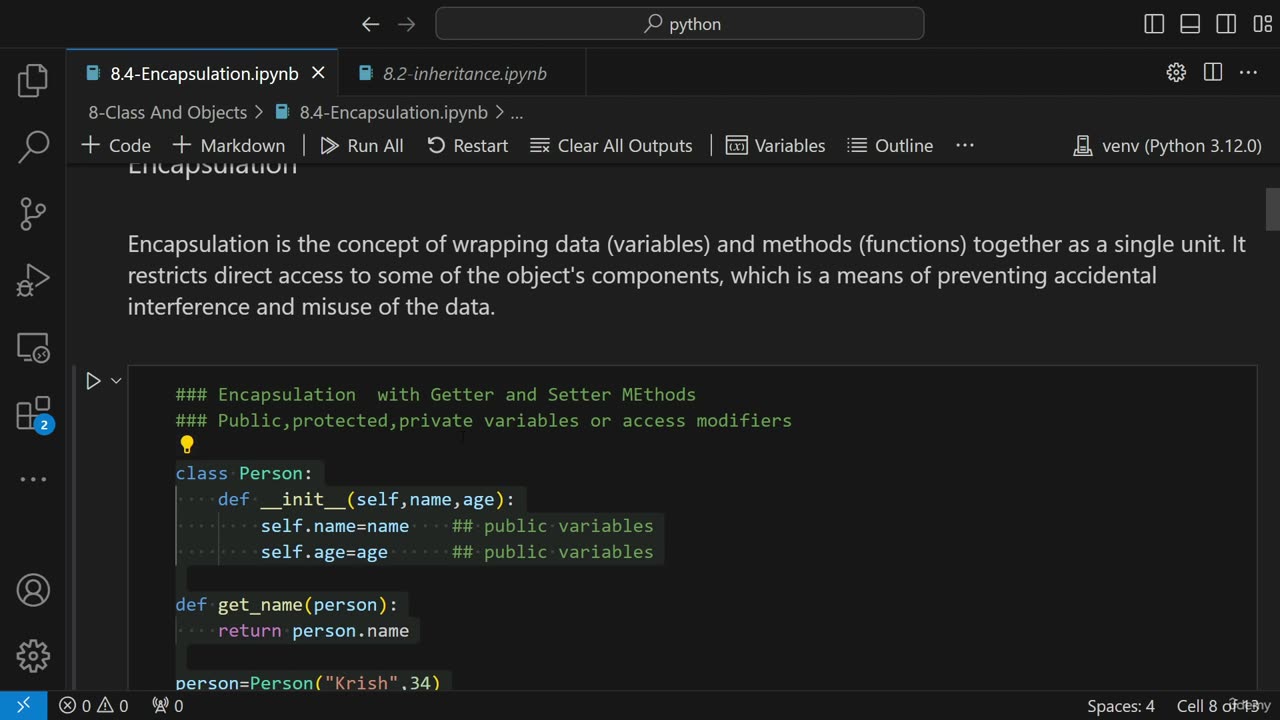
Task: Open kernel picker venv (Python 3.12.0)
Action: [1167, 145]
